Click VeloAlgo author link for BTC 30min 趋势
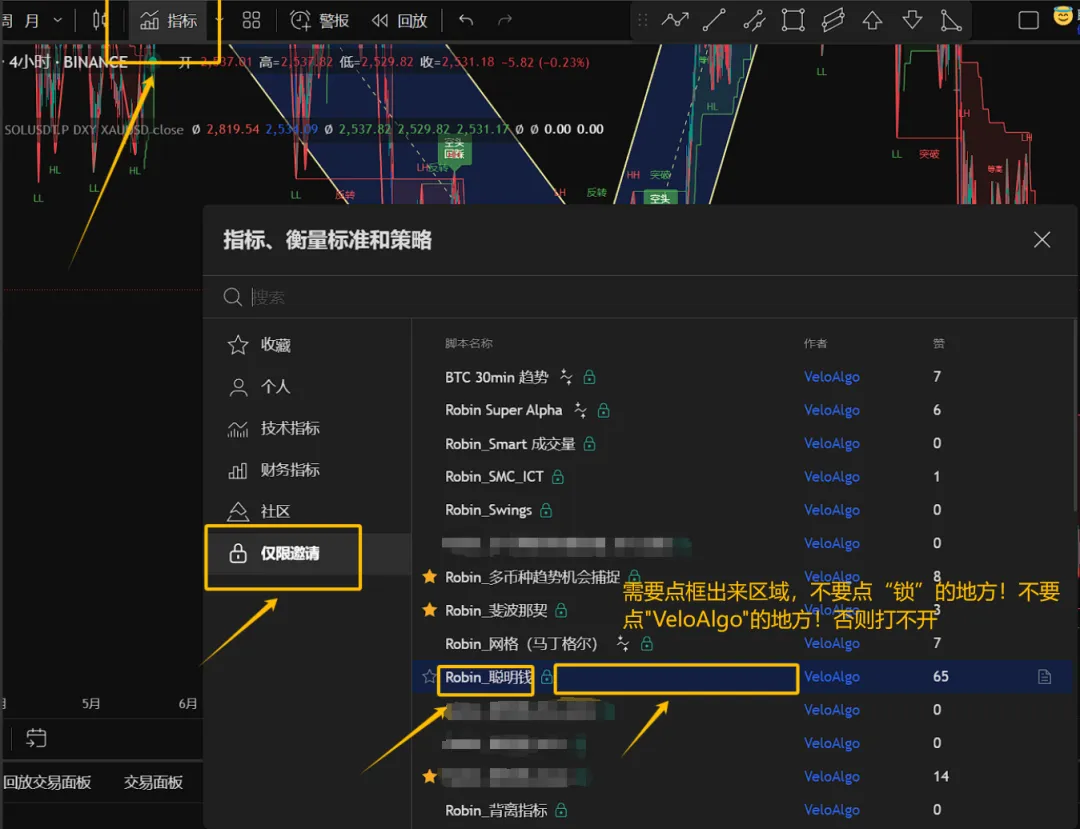The image size is (1080, 829). pos(831,377)
